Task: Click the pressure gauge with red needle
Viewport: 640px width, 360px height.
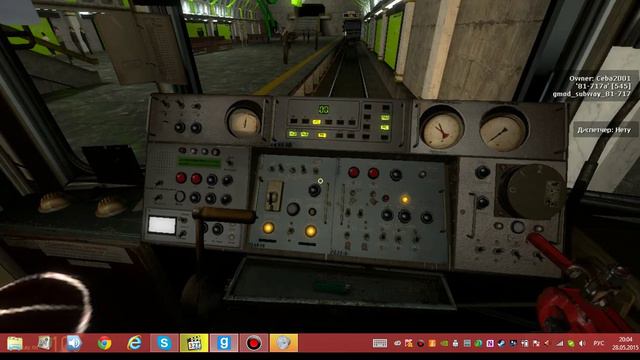Action: point(441,130)
